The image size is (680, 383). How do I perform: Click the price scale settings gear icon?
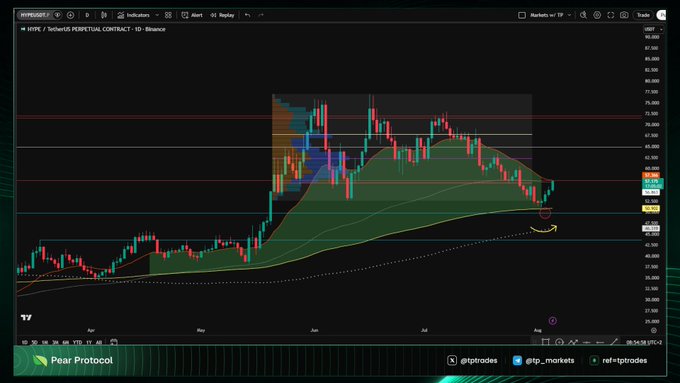(x=654, y=330)
